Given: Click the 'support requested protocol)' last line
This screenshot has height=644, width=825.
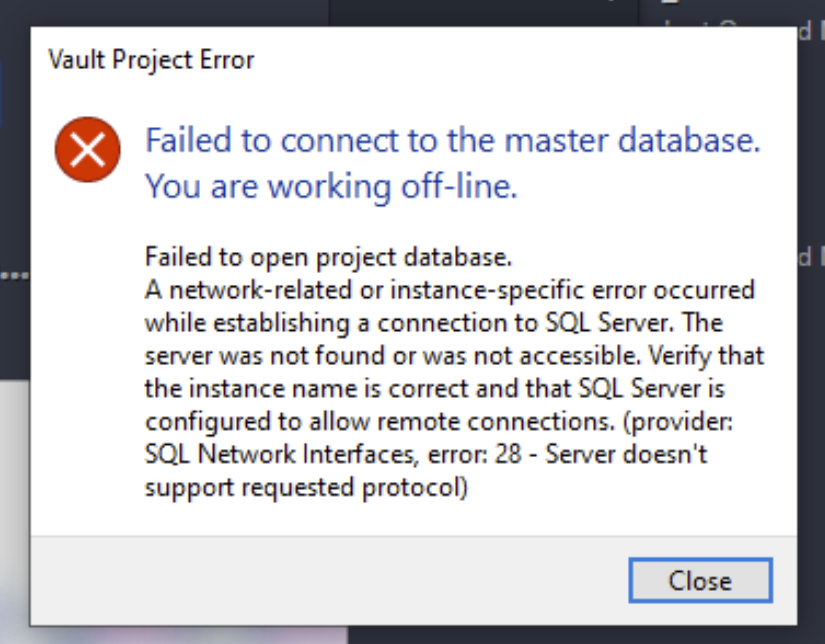Looking at the screenshot, I should click(305, 489).
